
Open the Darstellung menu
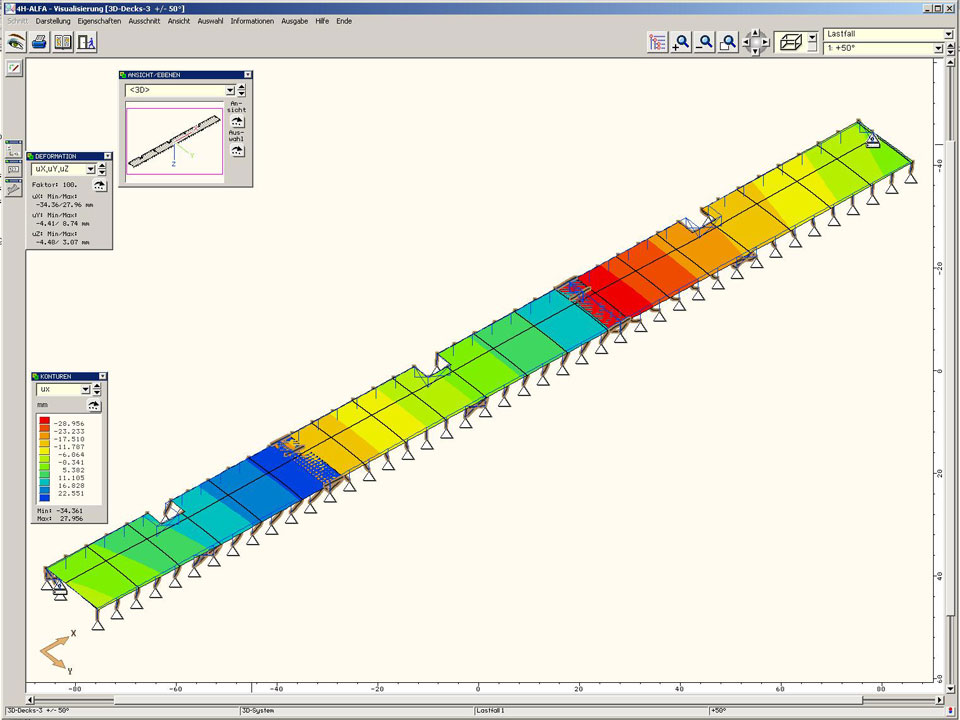[x=53, y=21]
